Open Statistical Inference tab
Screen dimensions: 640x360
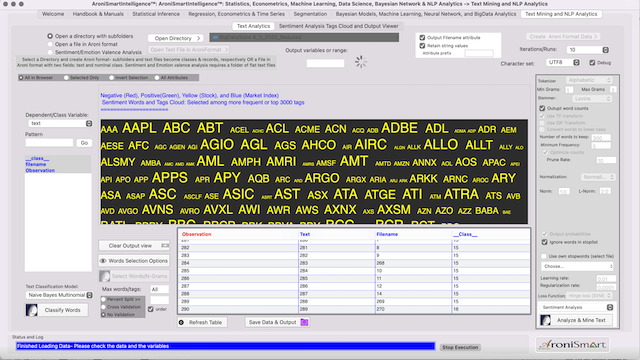(x=156, y=14)
